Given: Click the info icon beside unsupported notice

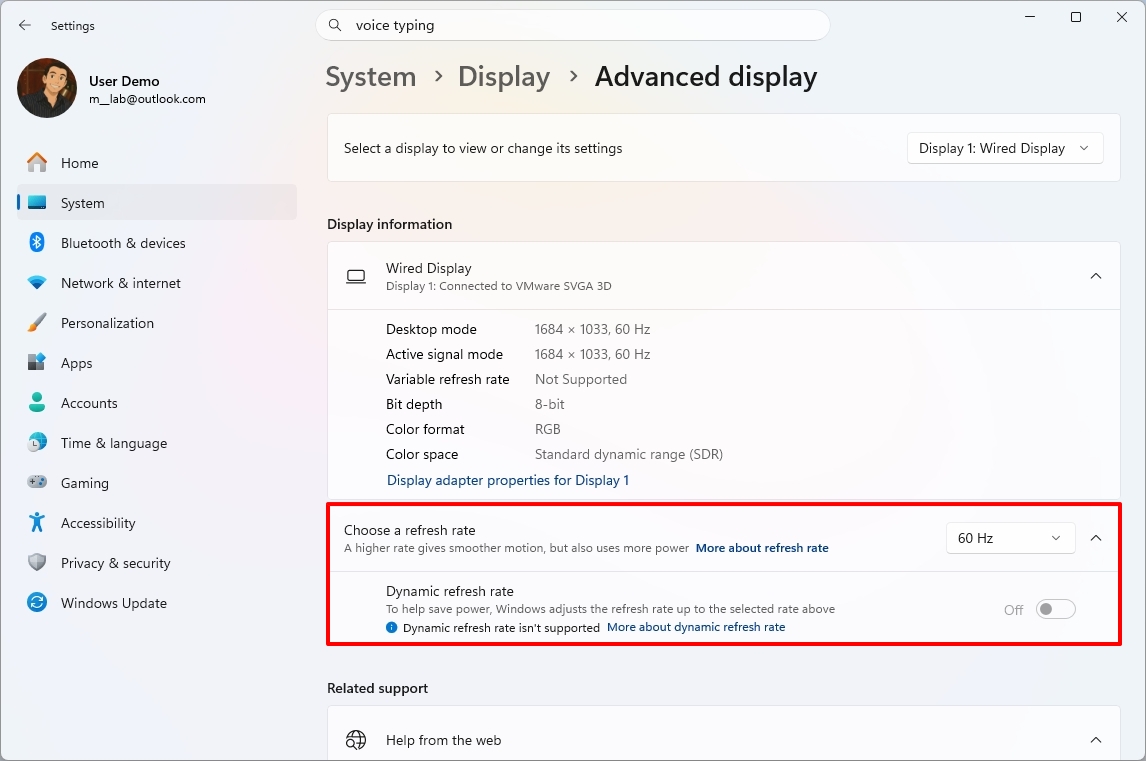Looking at the screenshot, I should coord(392,627).
